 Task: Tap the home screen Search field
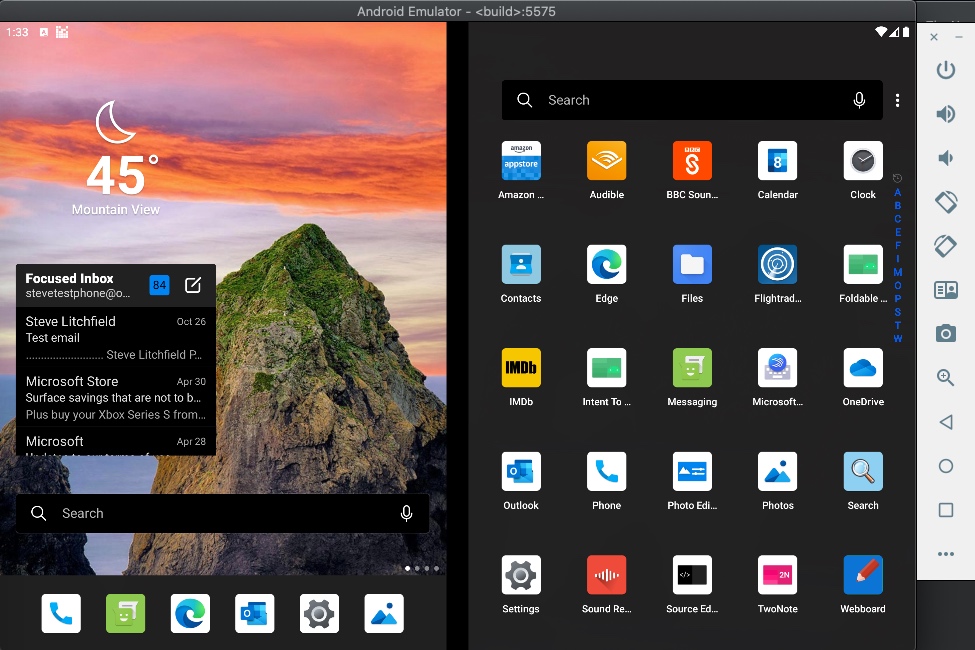tap(222, 513)
